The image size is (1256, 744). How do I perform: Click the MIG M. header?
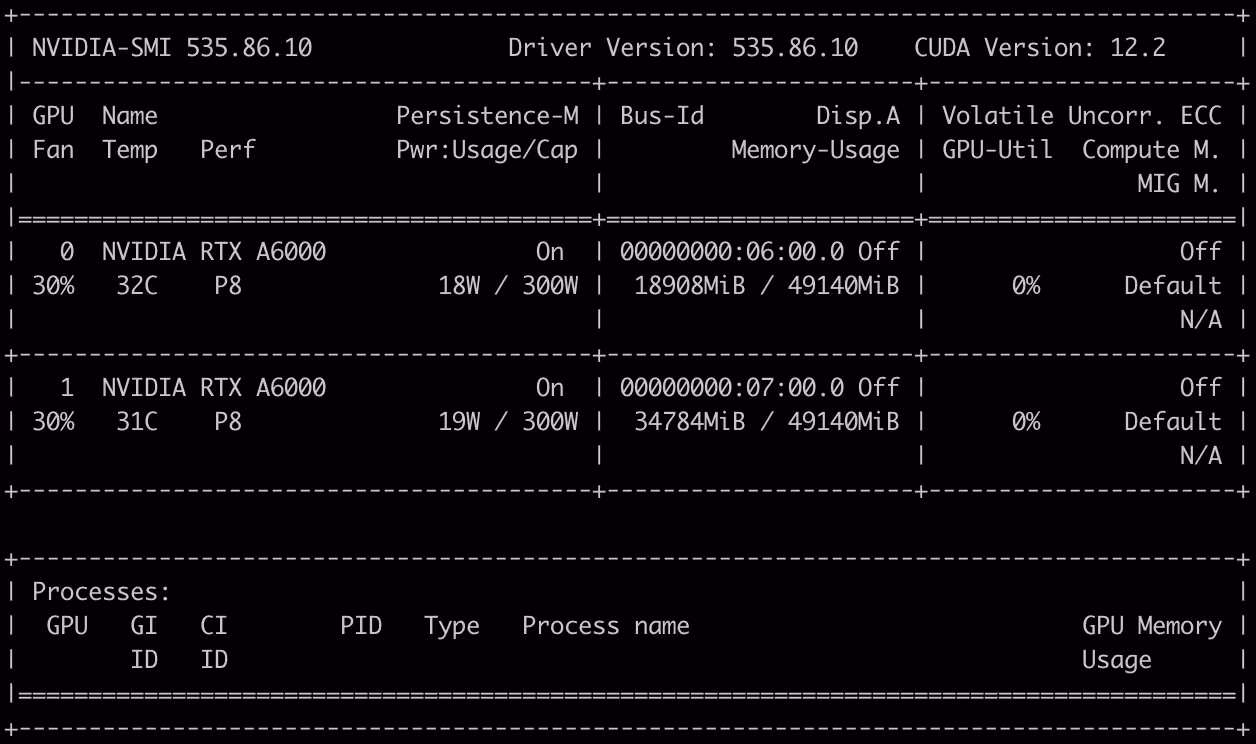click(x=1180, y=184)
